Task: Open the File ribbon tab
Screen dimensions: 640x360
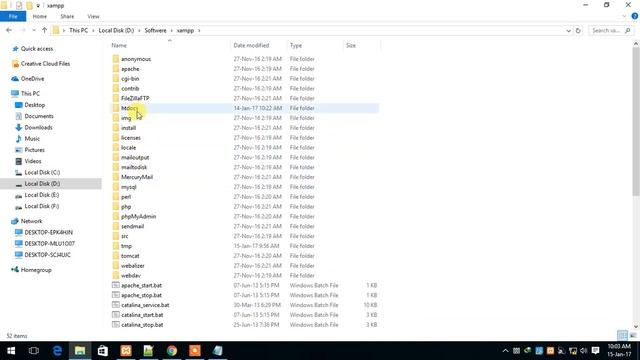Action: pos(13,16)
